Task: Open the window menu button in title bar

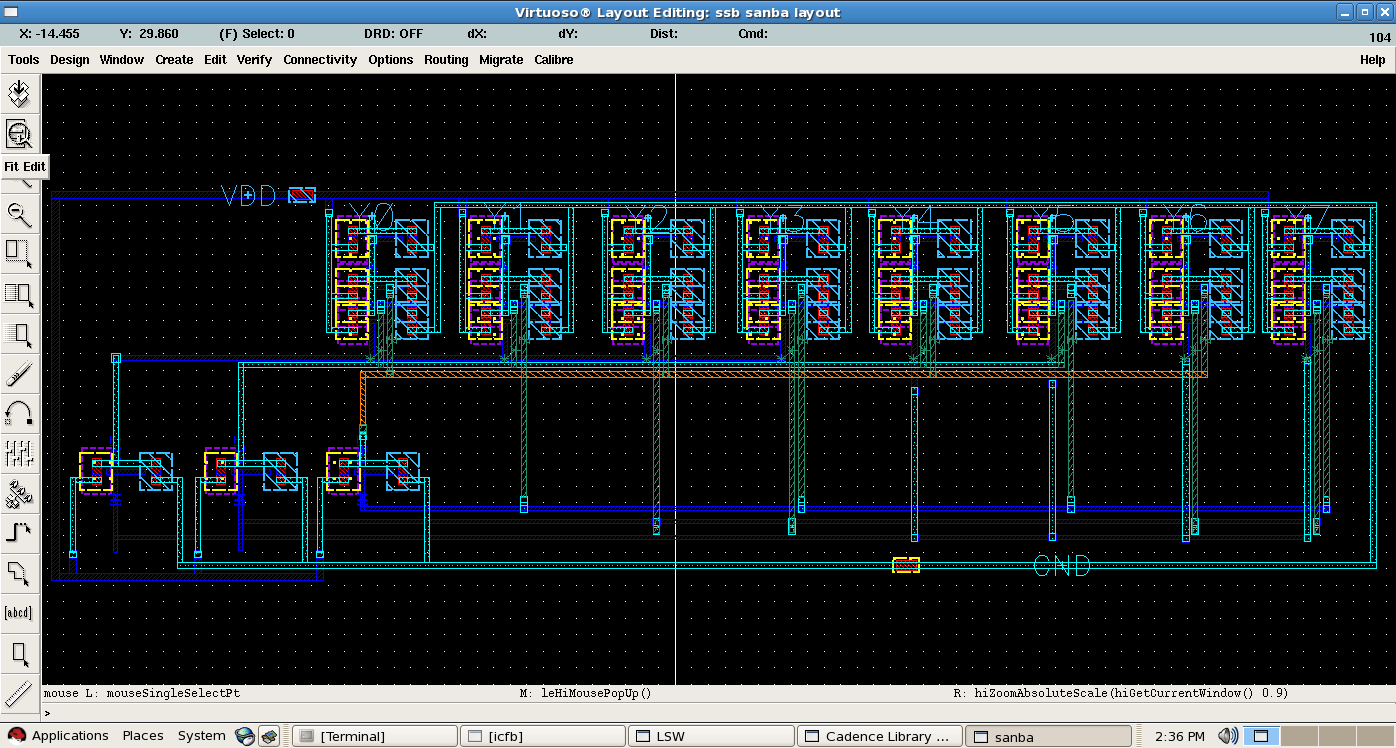Action: click(x=11, y=11)
